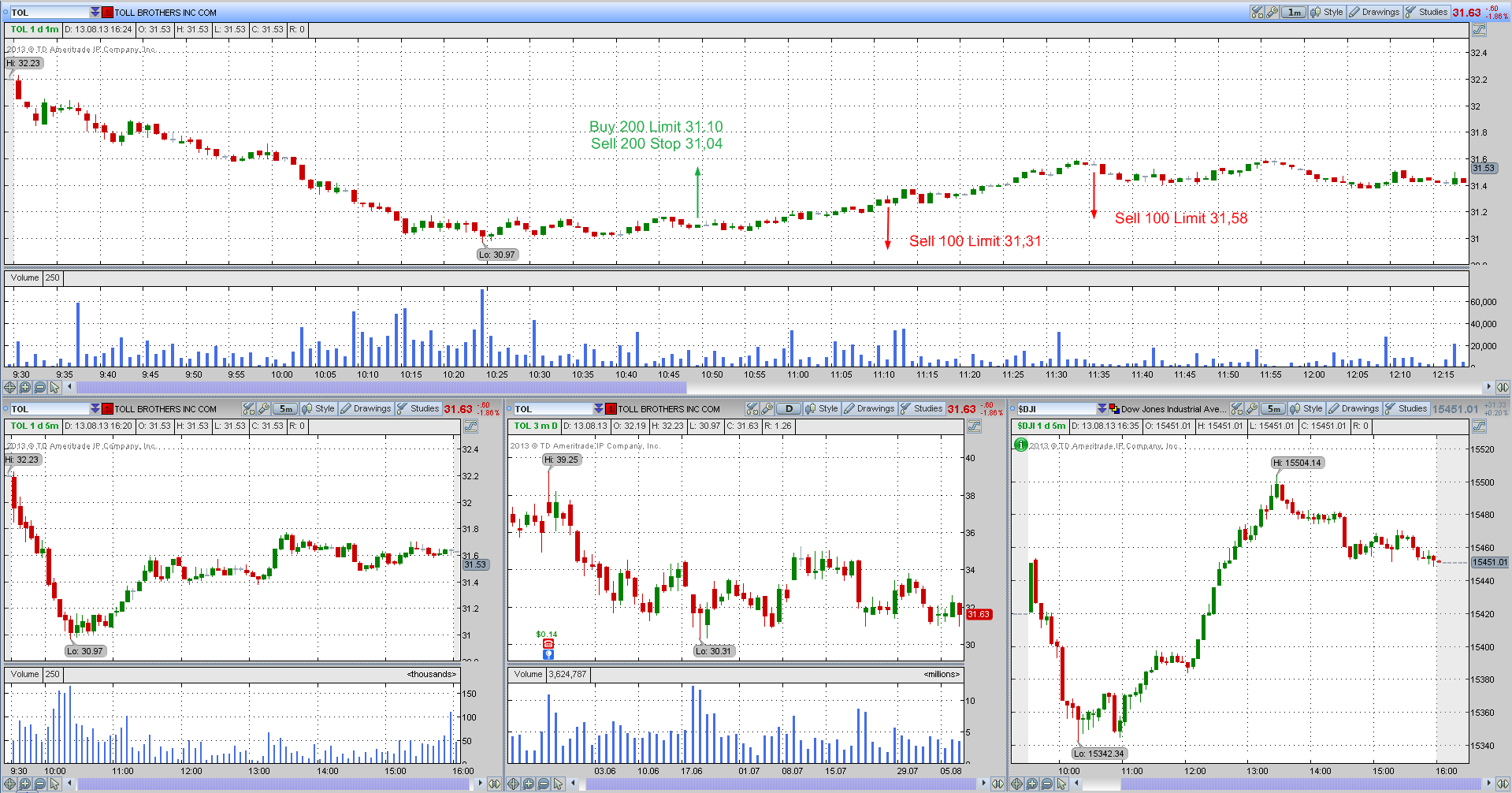Viewport: 1512px width, 793px height.
Task: Toggle the curve axis icon on TOL 5m chart
Action: (x=471, y=426)
